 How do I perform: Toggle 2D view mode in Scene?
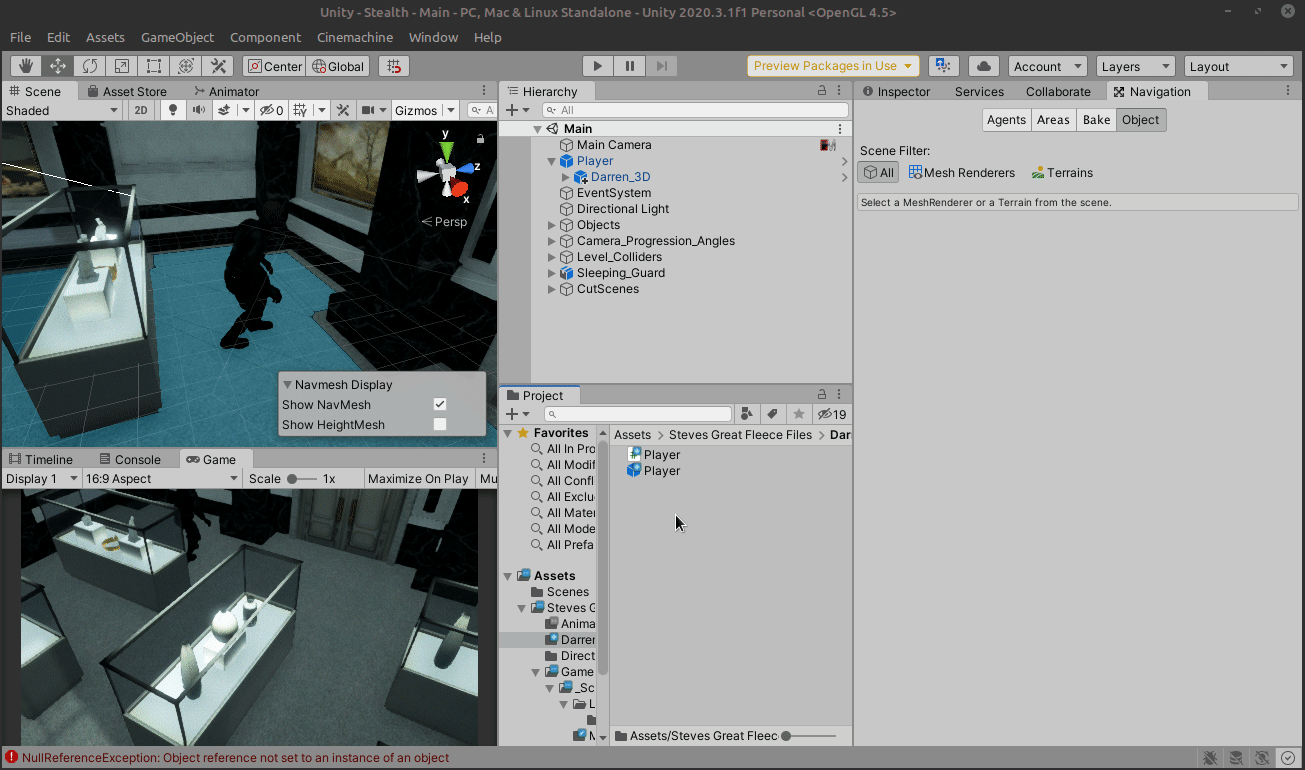(142, 110)
